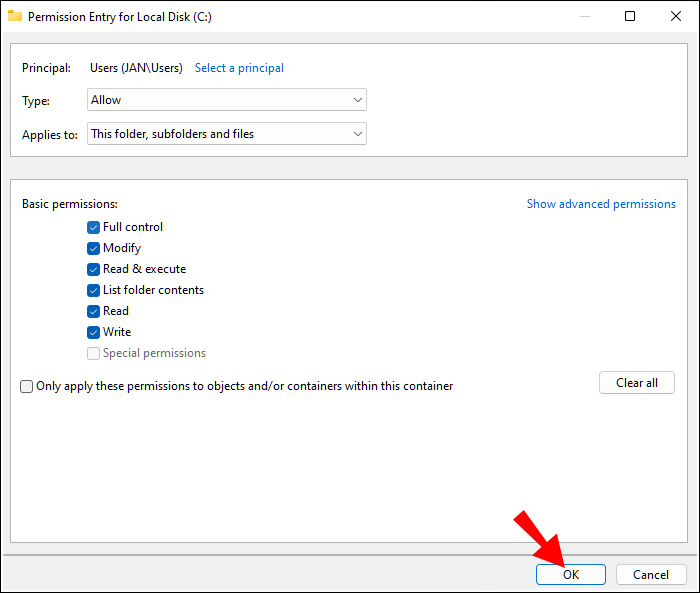Open Show advanced permissions link

tap(601, 204)
